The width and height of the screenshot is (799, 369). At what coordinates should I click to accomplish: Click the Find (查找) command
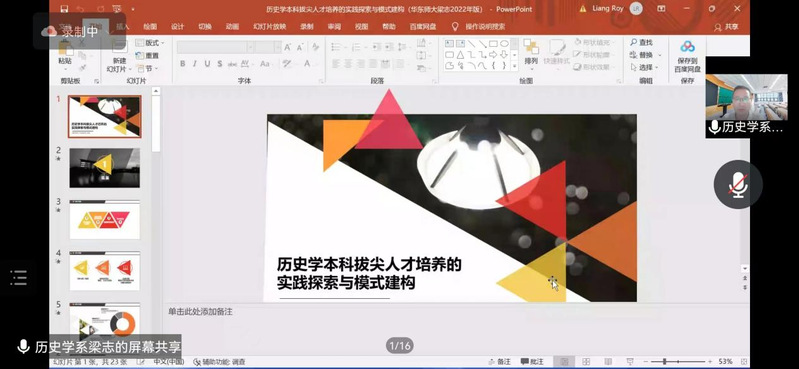tap(642, 42)
